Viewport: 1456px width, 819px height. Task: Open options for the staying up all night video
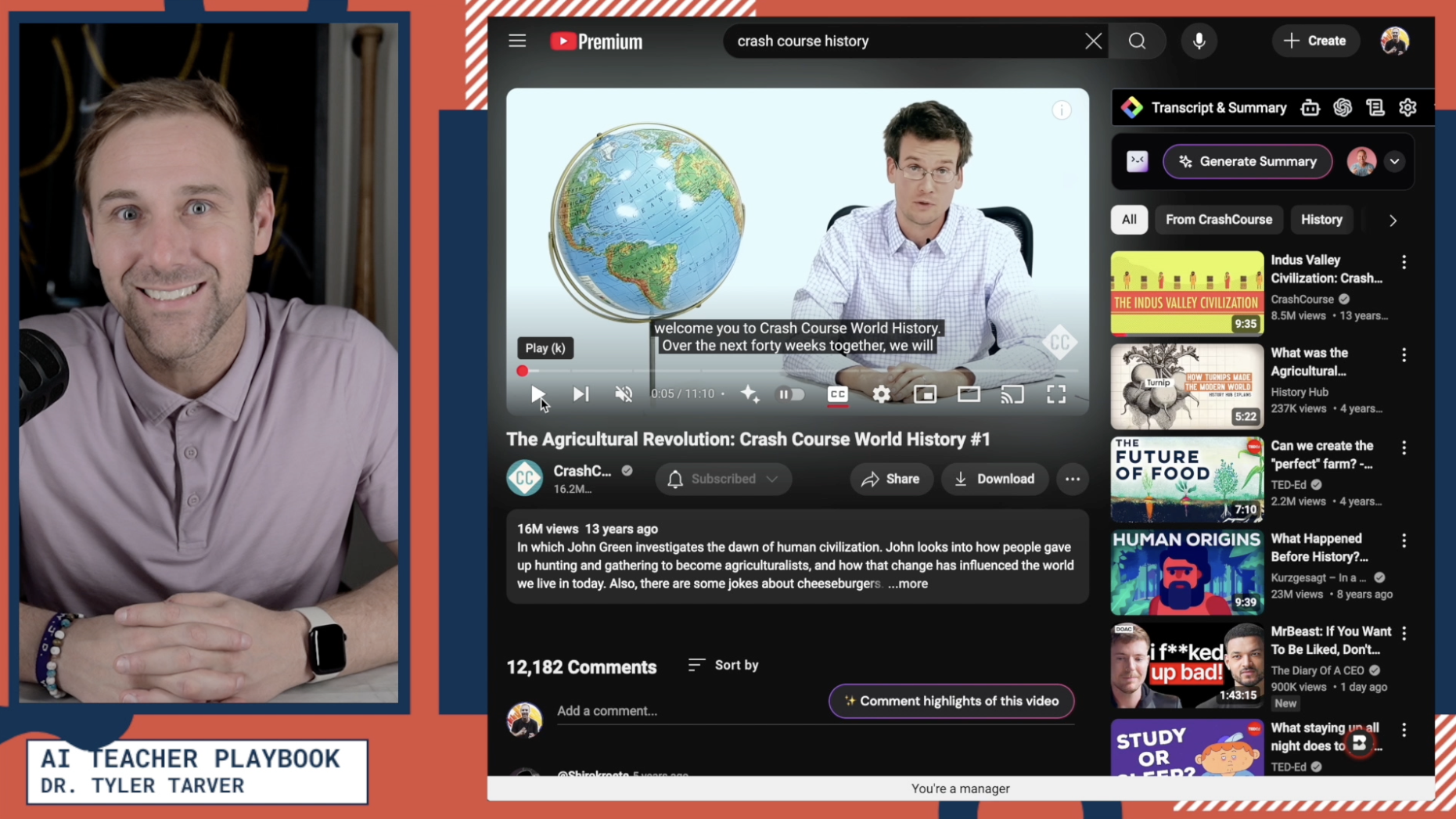click(1404, 730)
